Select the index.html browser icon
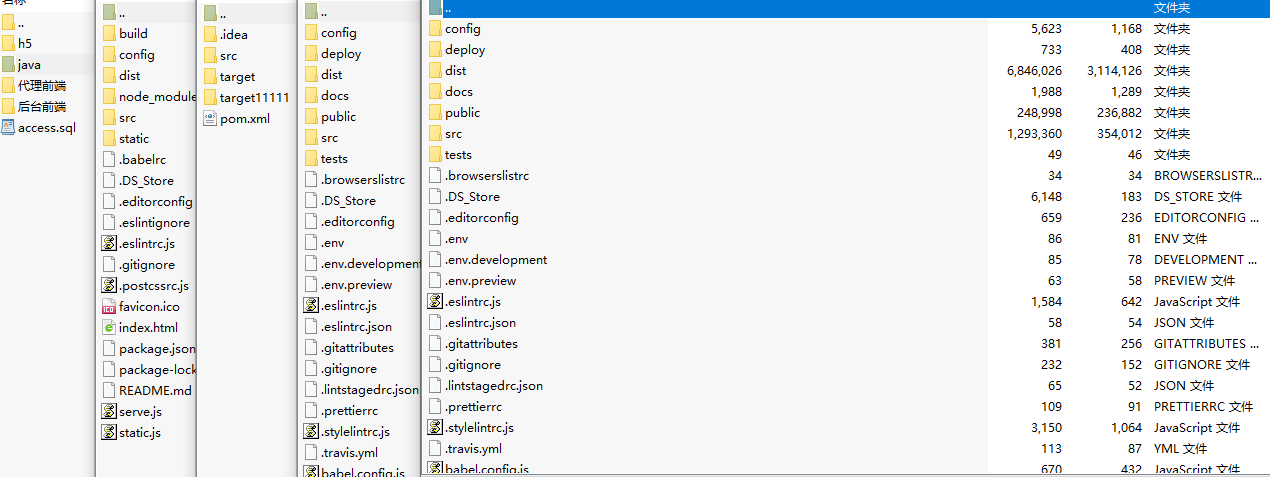The width and height of the screenshot is (1270, 477). [109, 328]
